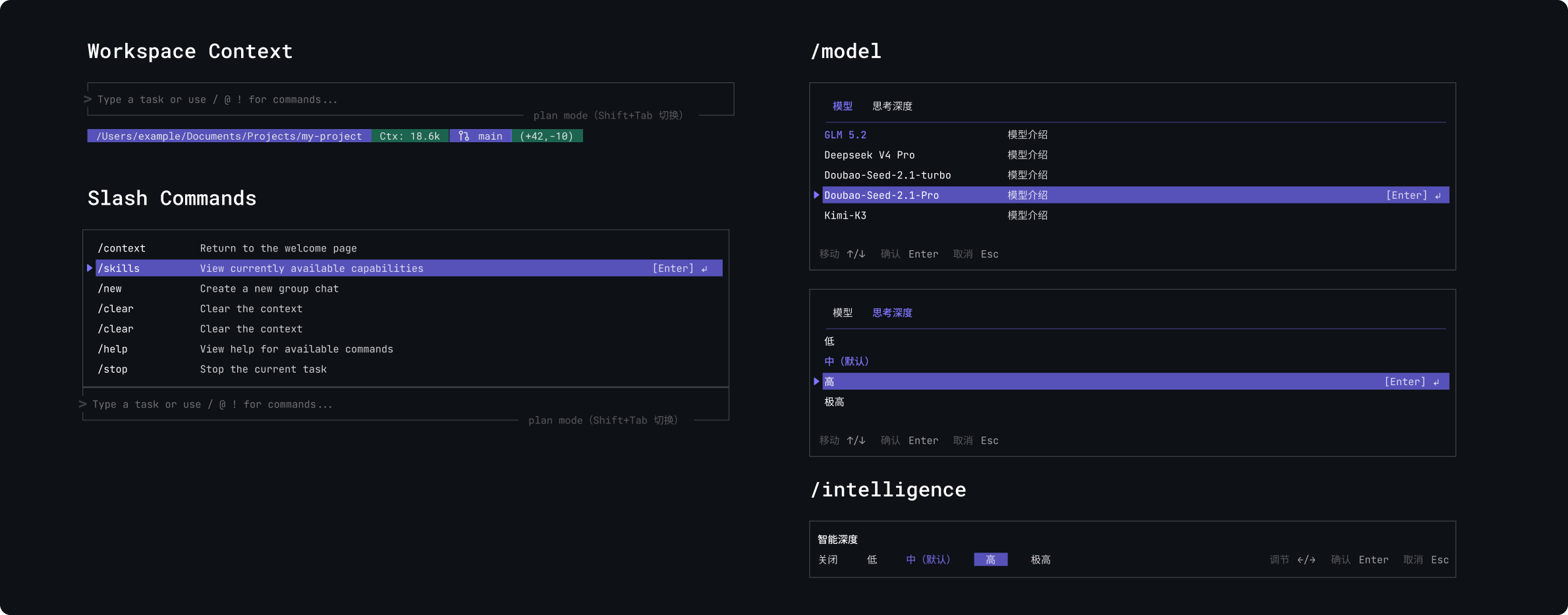This screenshot has width=1568, height=615.
Task: Select 中 (默认) in the 智能深度 row
Action: [928, 560]
